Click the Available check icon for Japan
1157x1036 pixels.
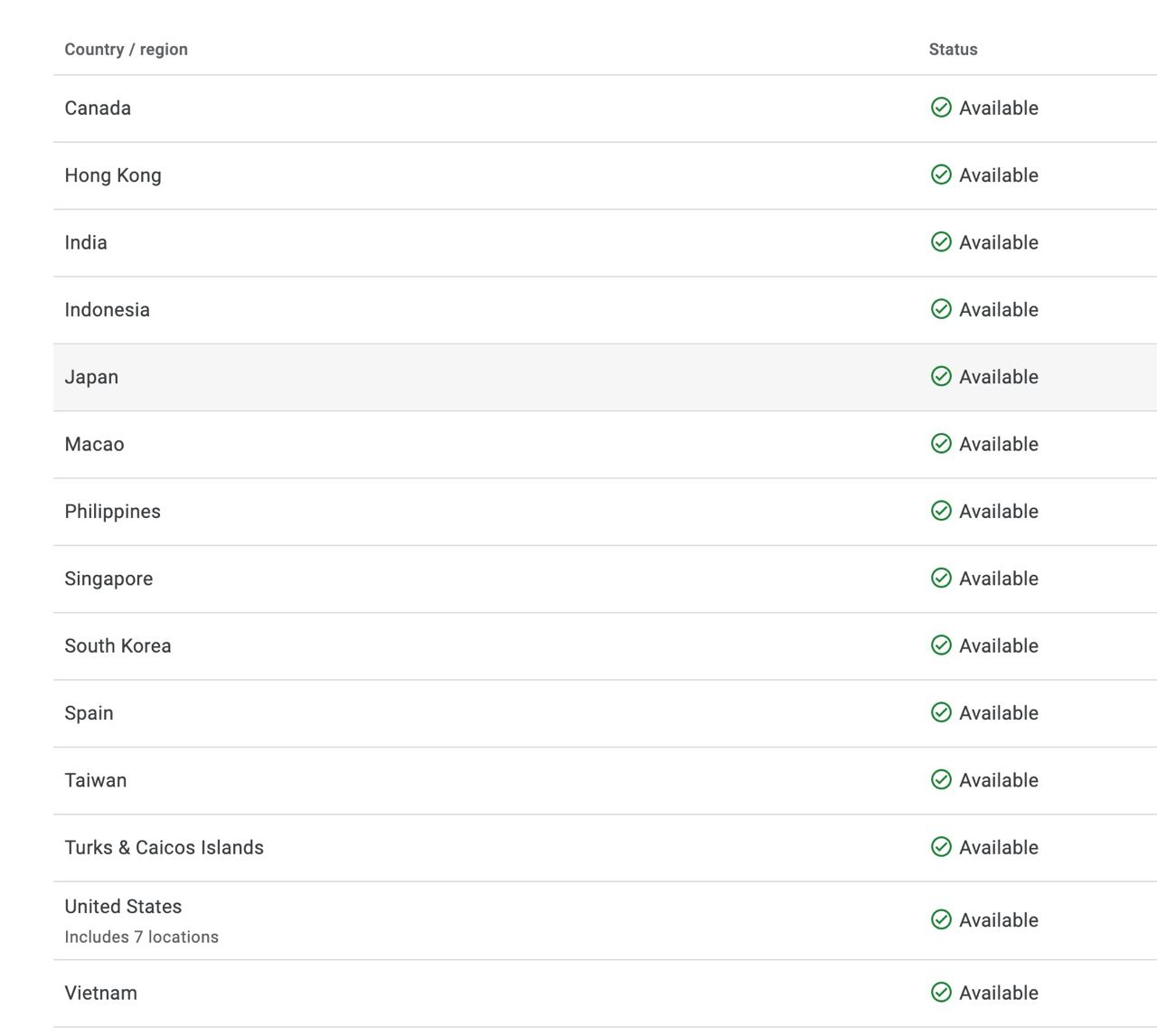point(941,376)
